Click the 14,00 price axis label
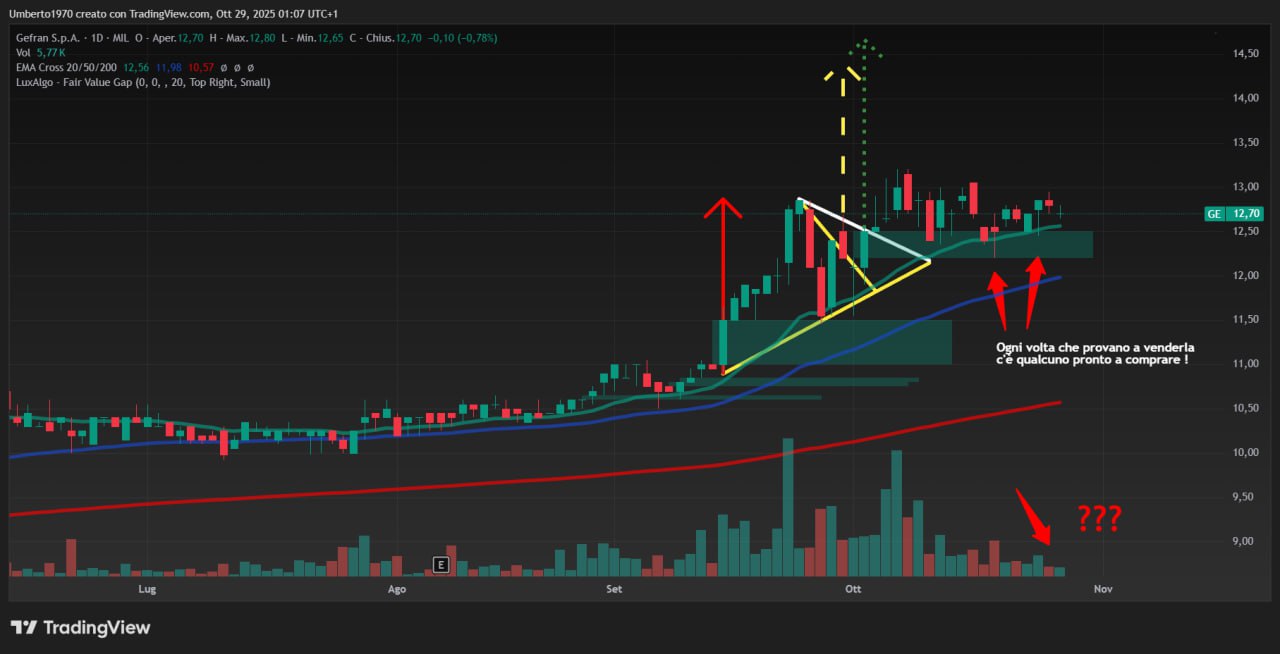 click(1245, 98)
